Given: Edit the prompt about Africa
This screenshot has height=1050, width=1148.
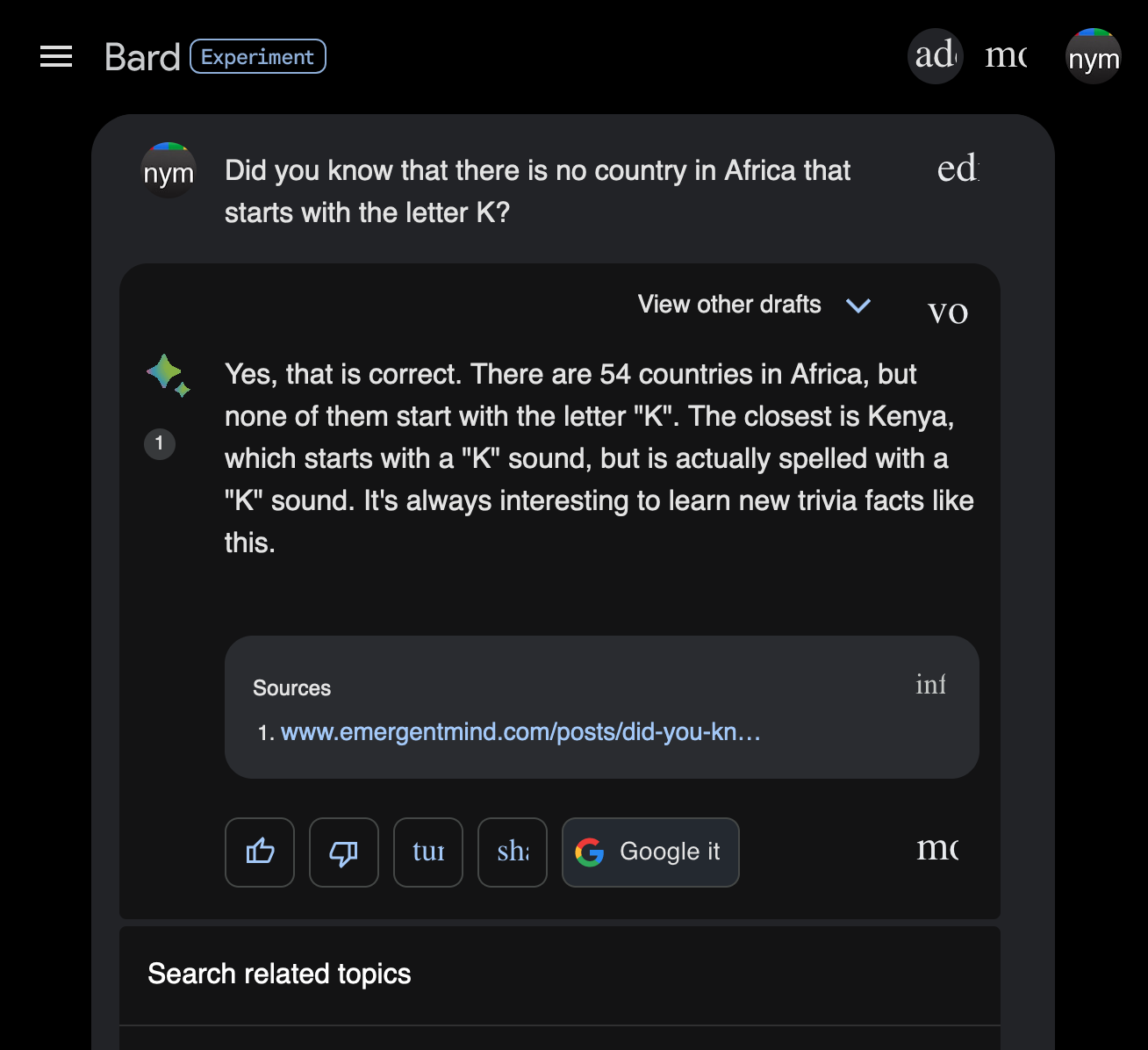Looking at the screenshot, I should coord(958,169).
